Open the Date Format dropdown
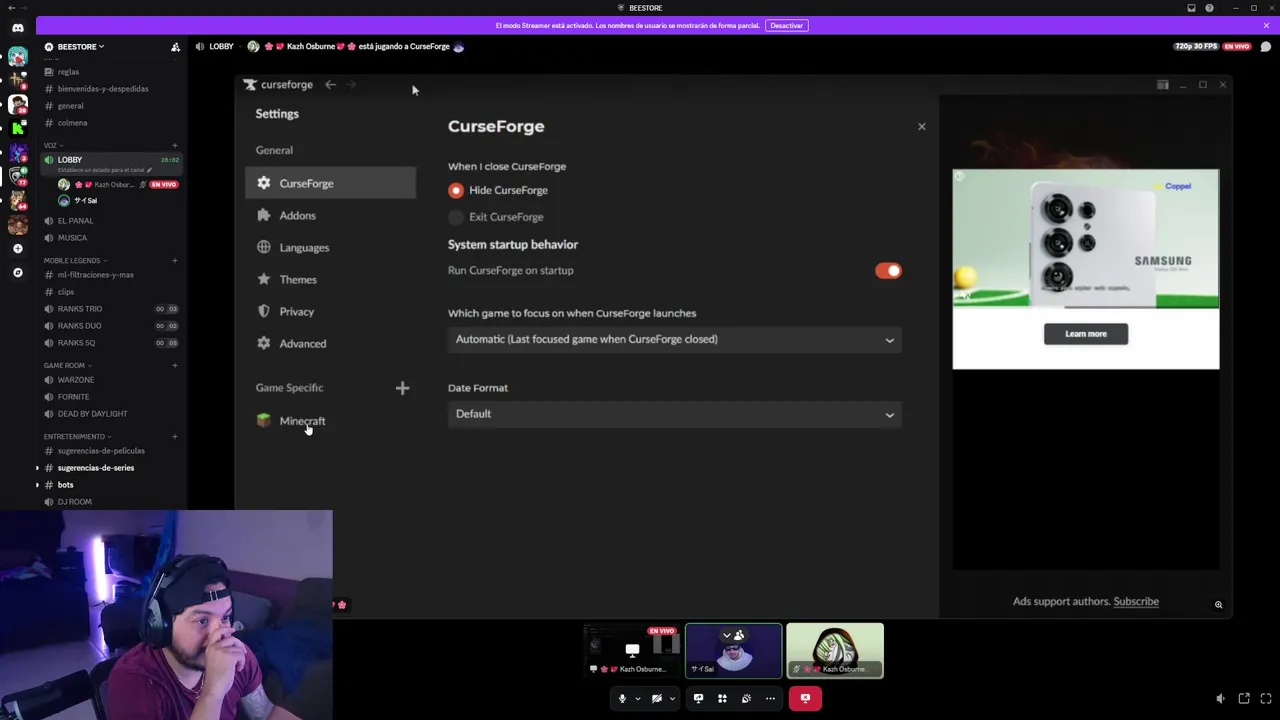 [675, 414]
